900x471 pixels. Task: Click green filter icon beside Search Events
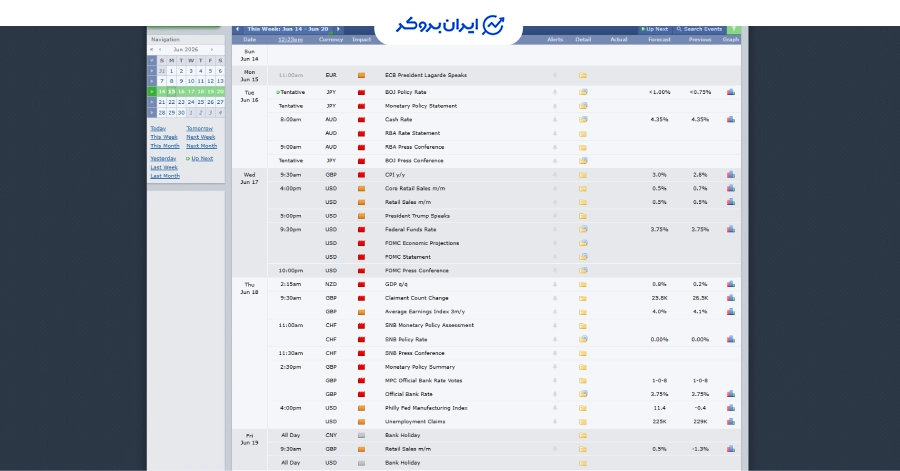[x=733, y=29]
